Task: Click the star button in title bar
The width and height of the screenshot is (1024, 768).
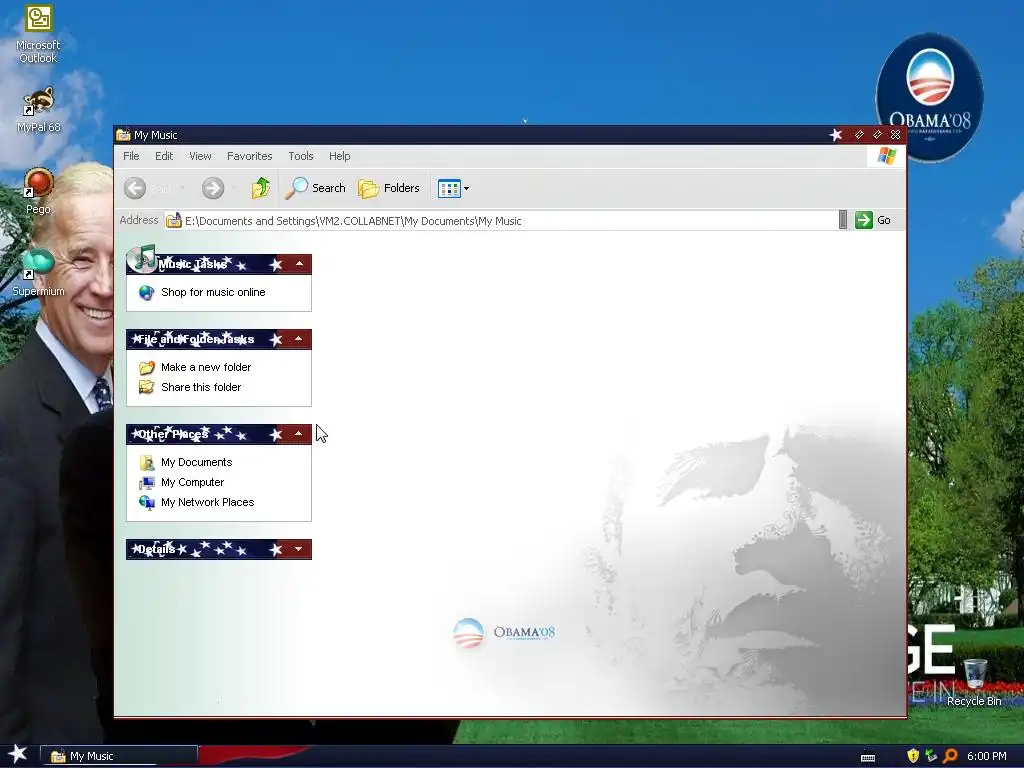Action: [835, 135]
